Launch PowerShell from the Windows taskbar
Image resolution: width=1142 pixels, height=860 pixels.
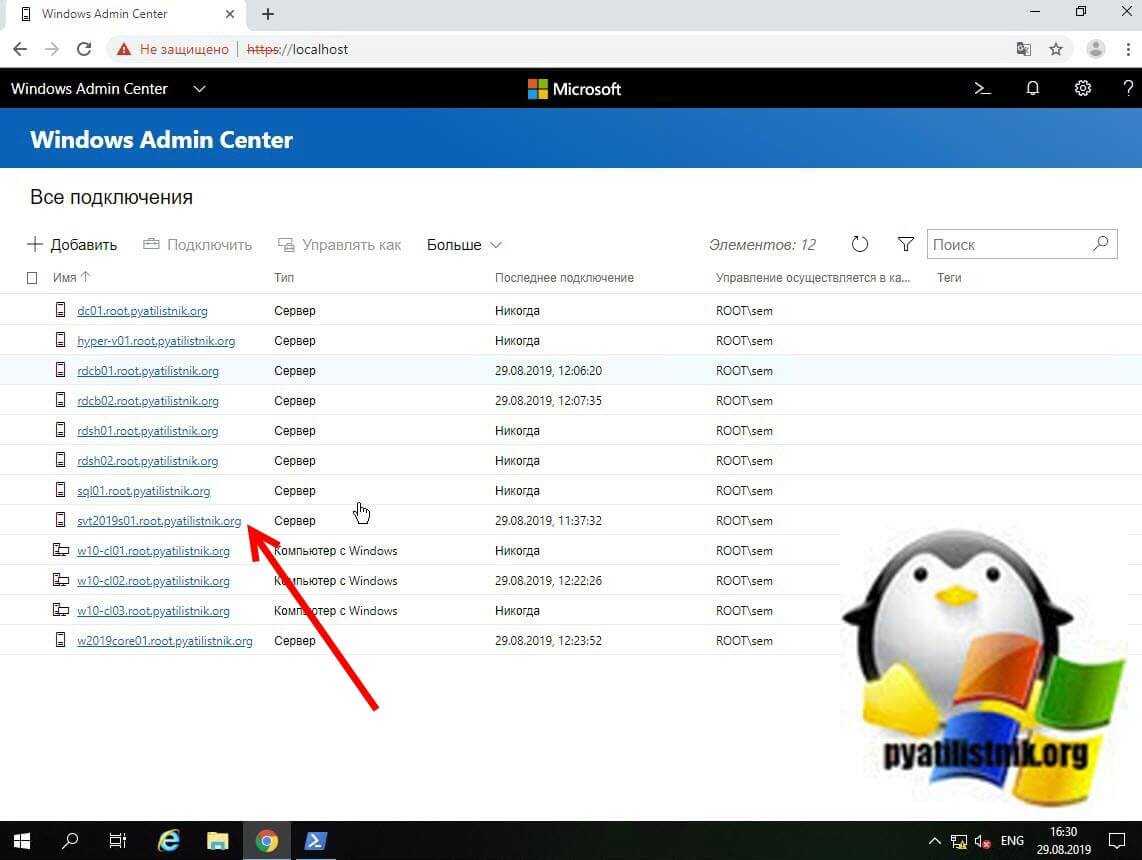(x=315, y=841)
